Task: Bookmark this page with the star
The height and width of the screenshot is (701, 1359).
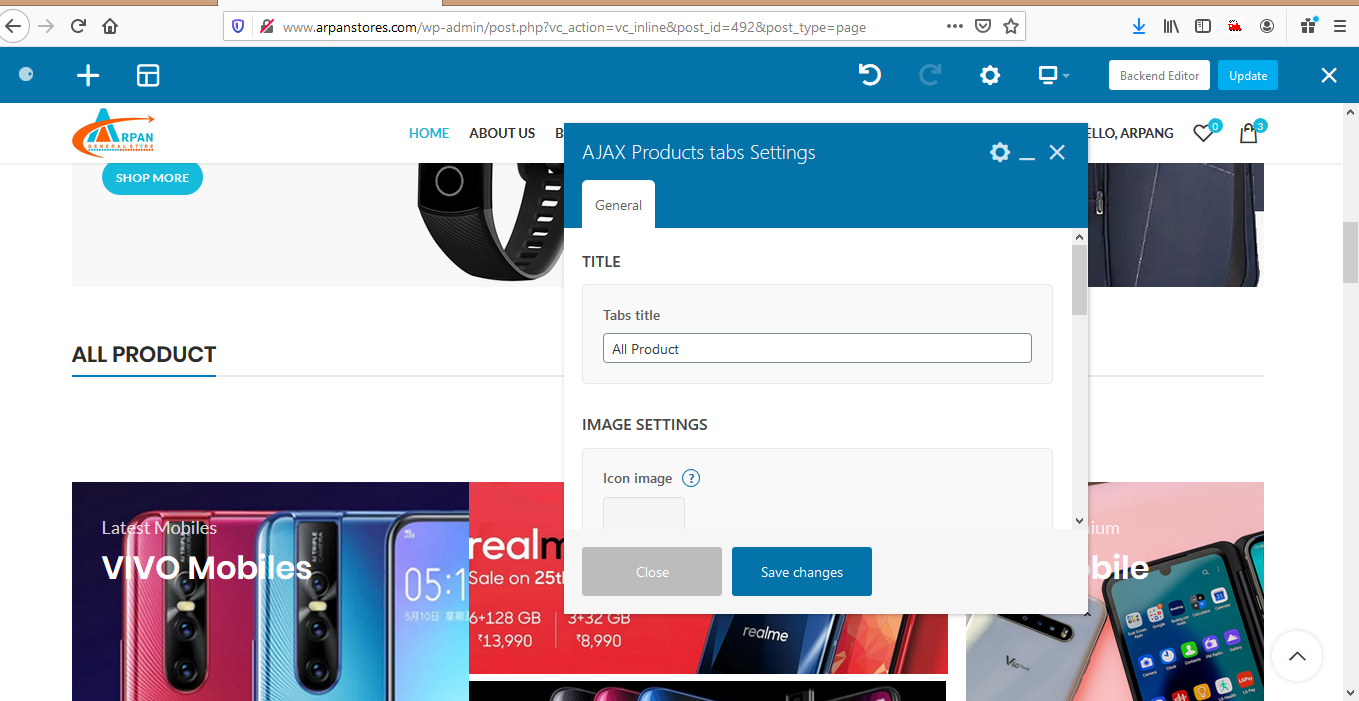Action: 1011,27
